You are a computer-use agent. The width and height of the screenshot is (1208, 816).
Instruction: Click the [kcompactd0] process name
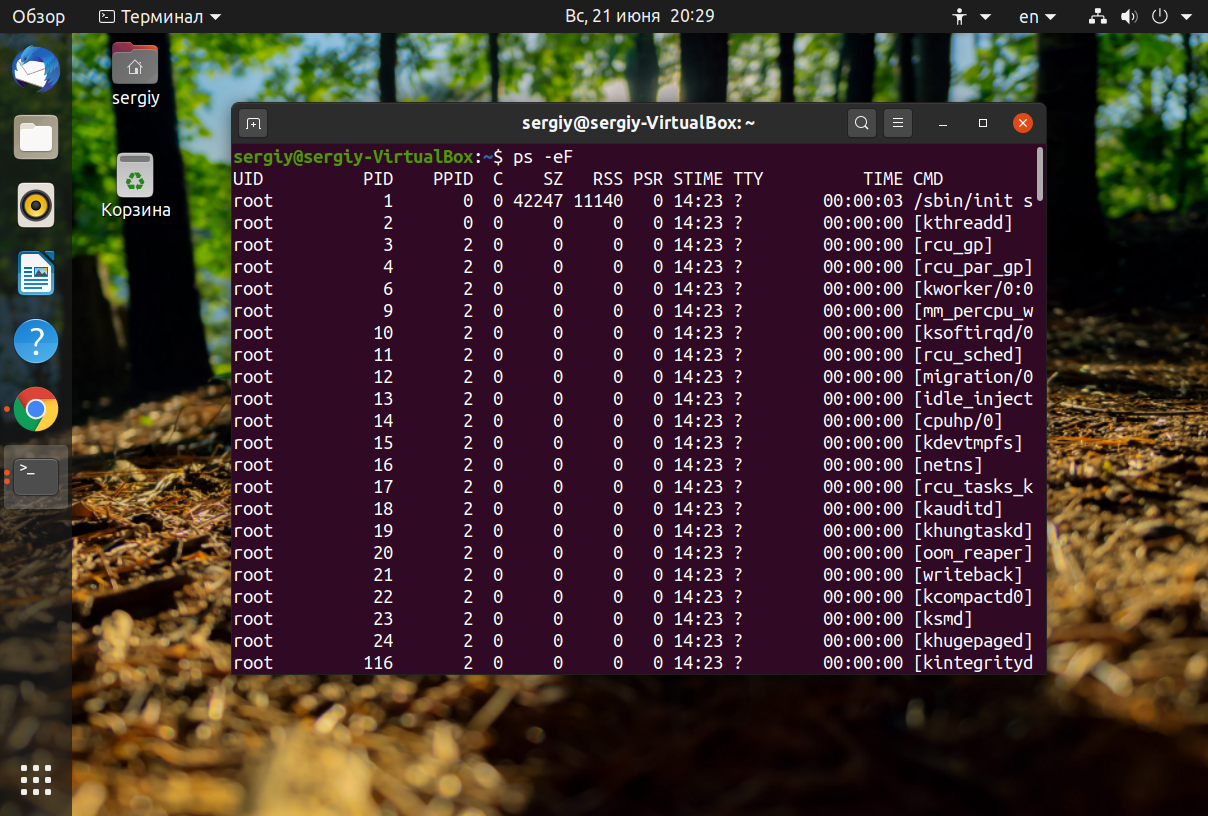tap(973, 597)
